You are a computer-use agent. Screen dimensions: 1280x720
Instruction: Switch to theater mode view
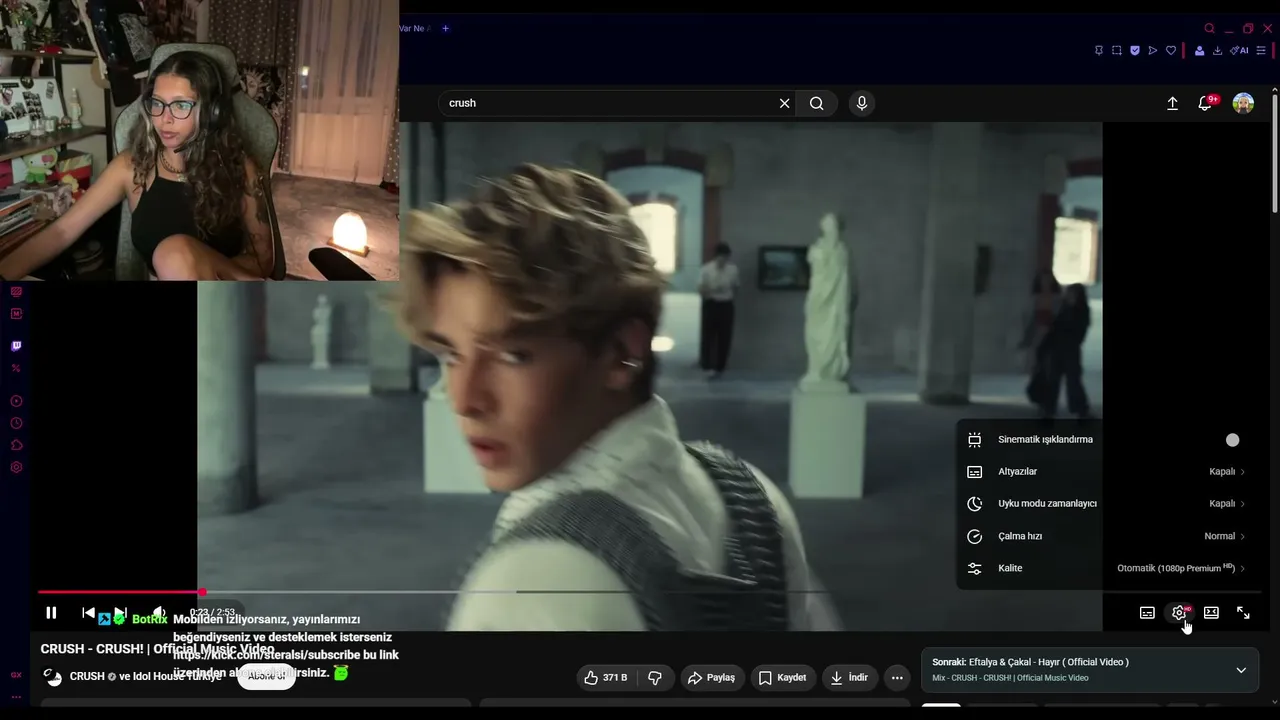[x=1211, y=613]
